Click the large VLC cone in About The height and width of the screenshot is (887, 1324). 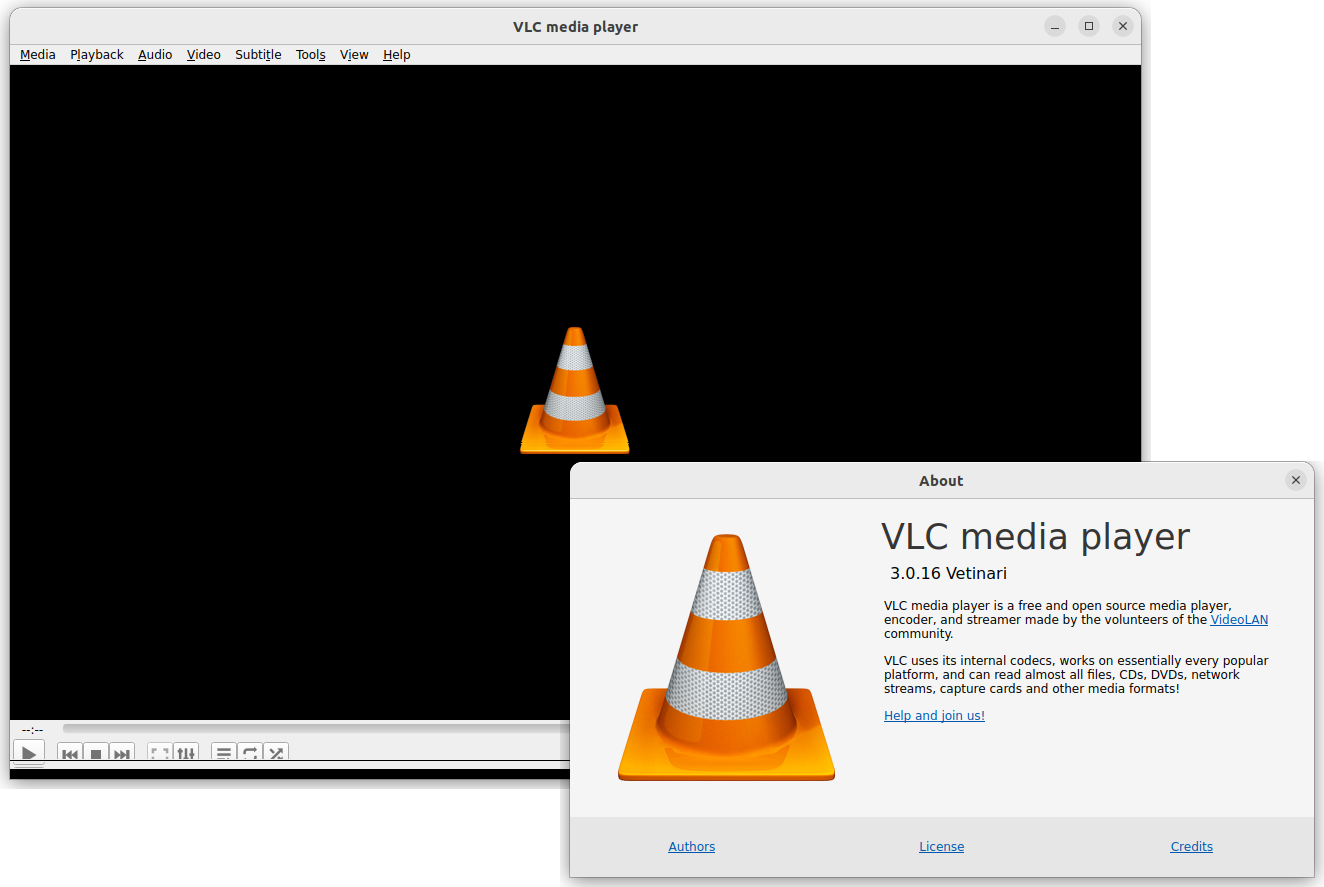coord(727,658)
